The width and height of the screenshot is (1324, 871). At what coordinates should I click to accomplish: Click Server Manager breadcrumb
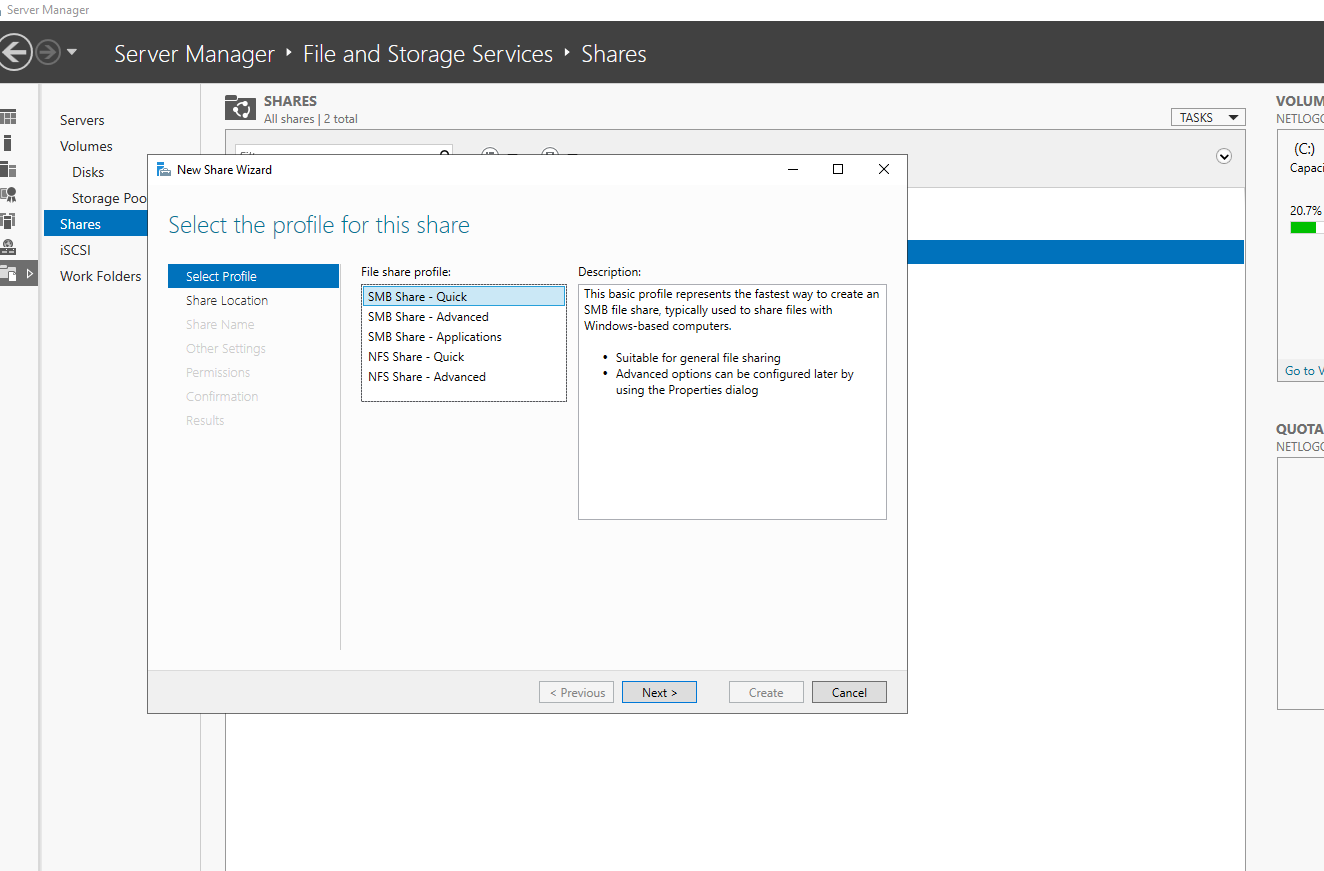click(x=194, y=54)
